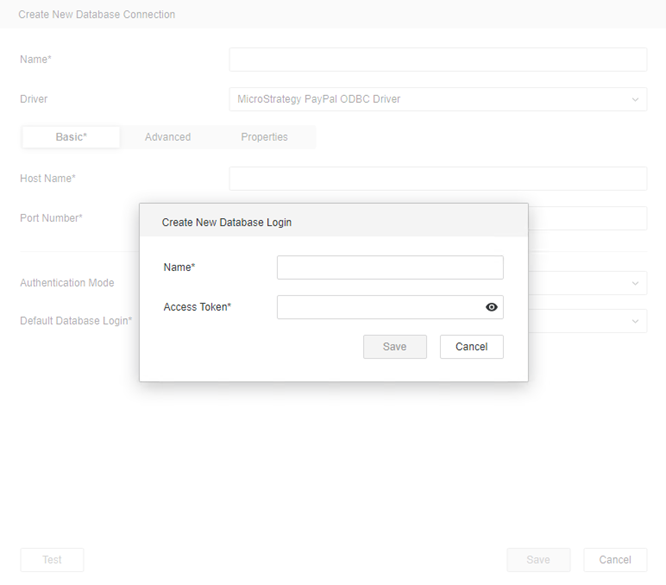This screenshot has height=585, width=666.
Task: Click Cancel at bottom of connection form
Action: 615,560
